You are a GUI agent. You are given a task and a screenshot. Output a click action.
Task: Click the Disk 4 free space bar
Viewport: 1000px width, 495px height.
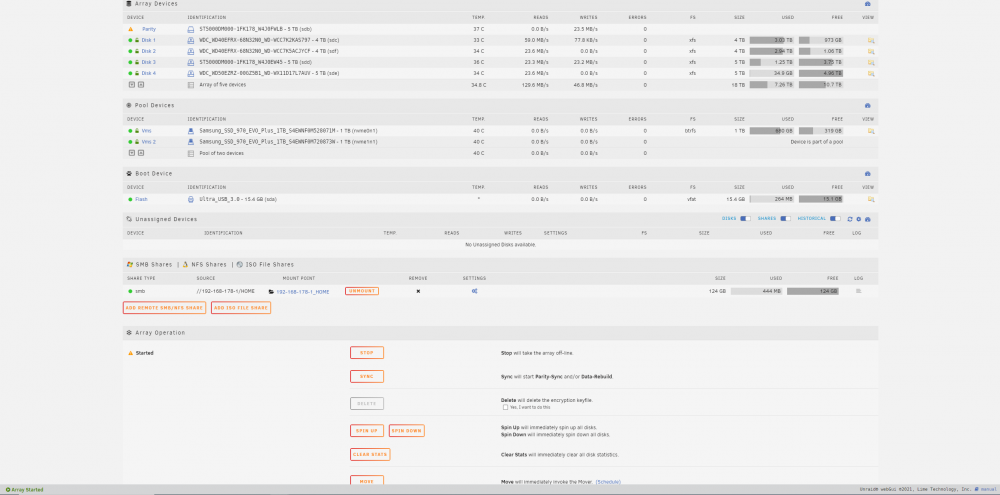click(821, 73)
